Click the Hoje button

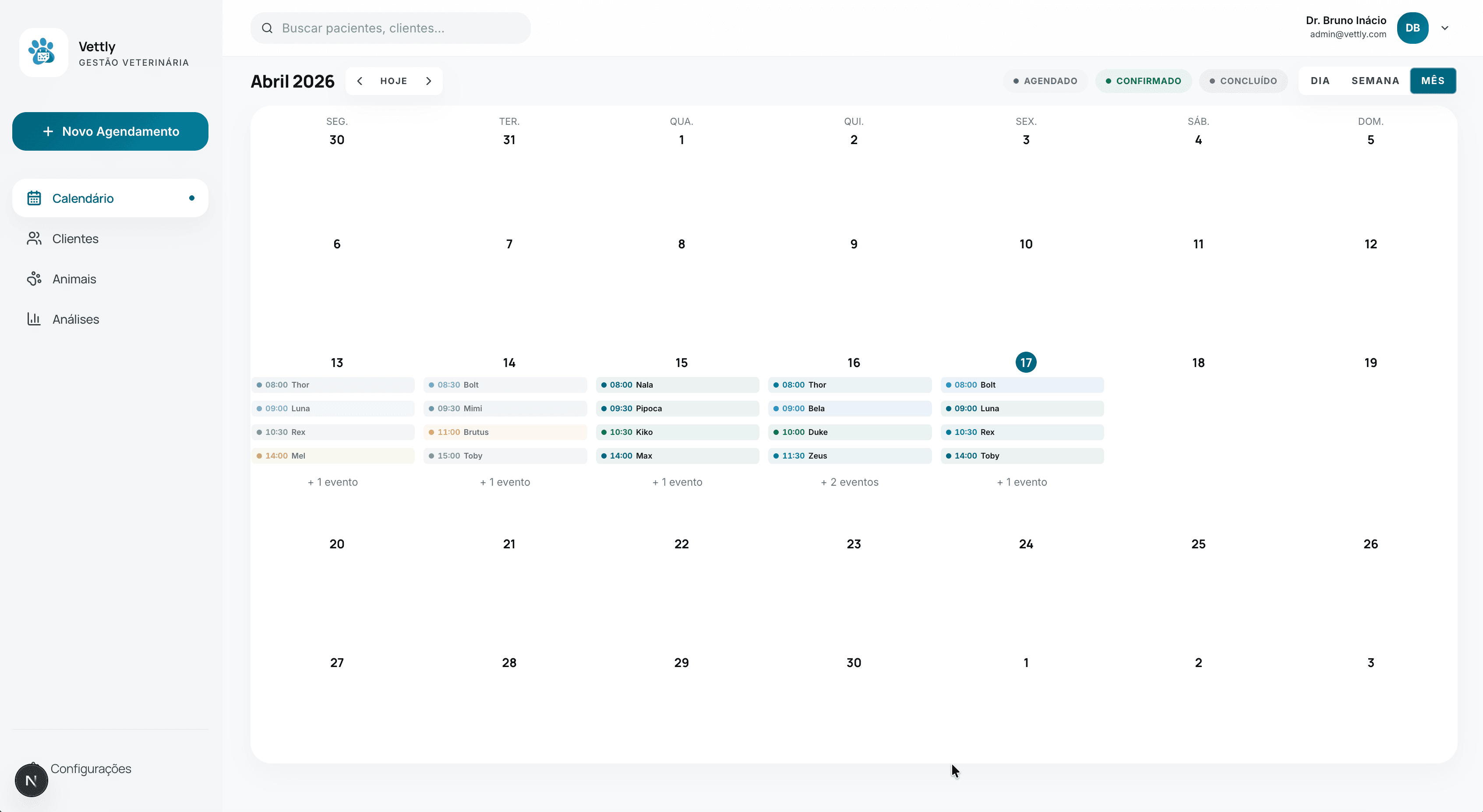394,81
